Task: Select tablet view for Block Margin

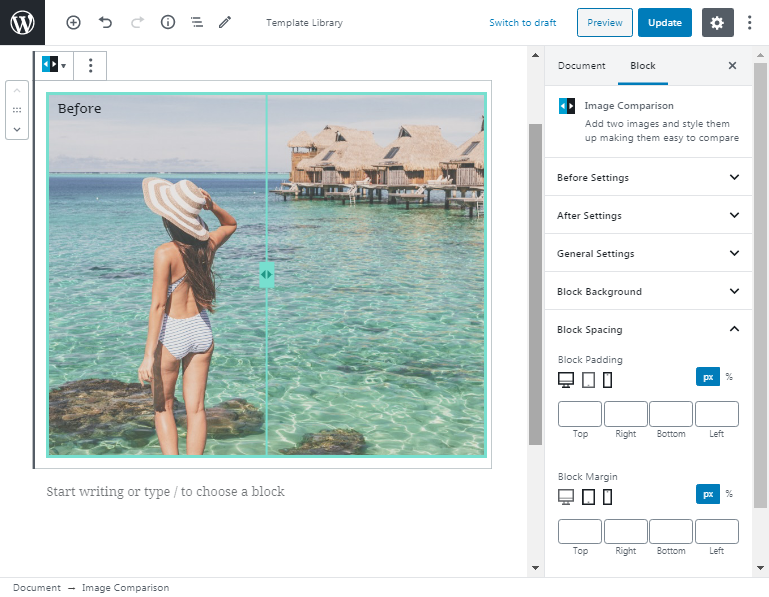Action: (x=588, y=496)
